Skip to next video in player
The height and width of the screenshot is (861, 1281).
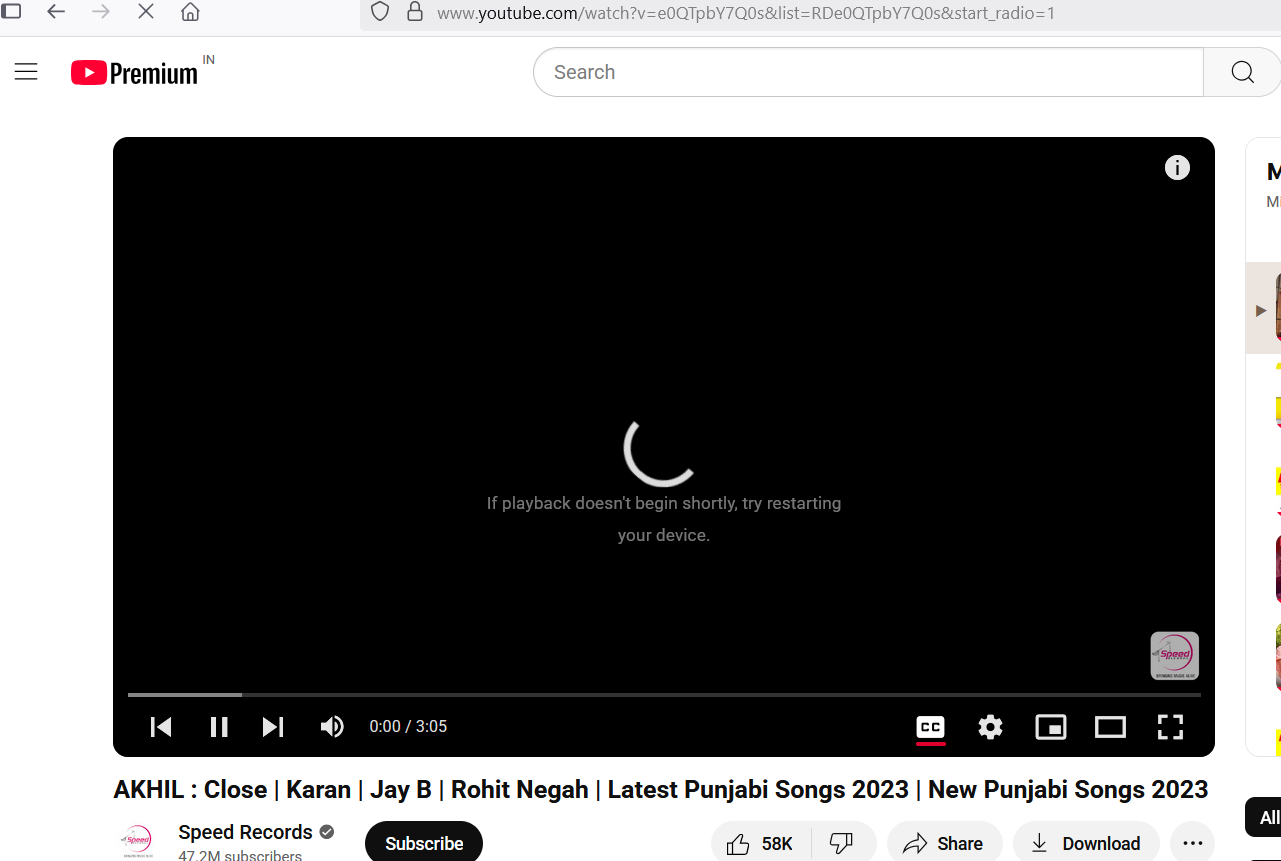(273, 727)
